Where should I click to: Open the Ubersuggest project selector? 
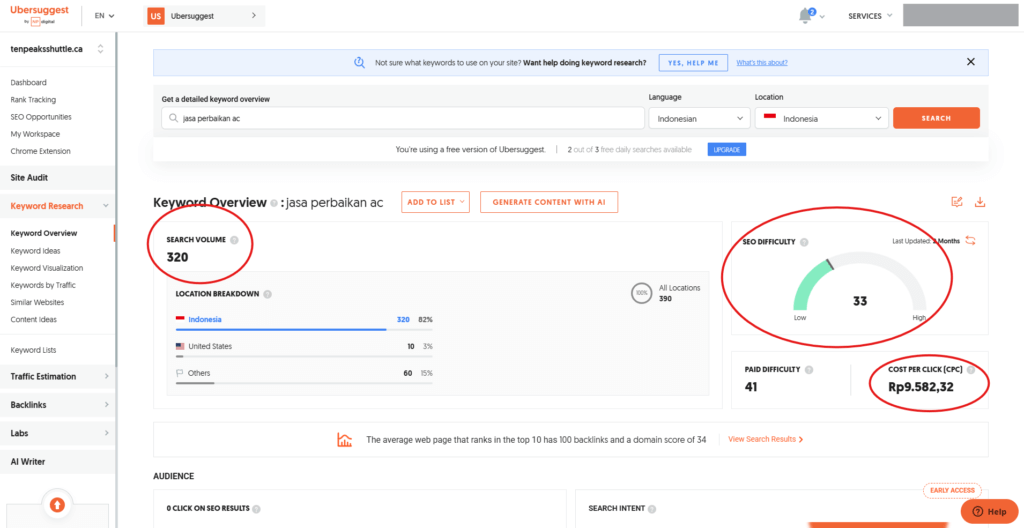(204, 16)
